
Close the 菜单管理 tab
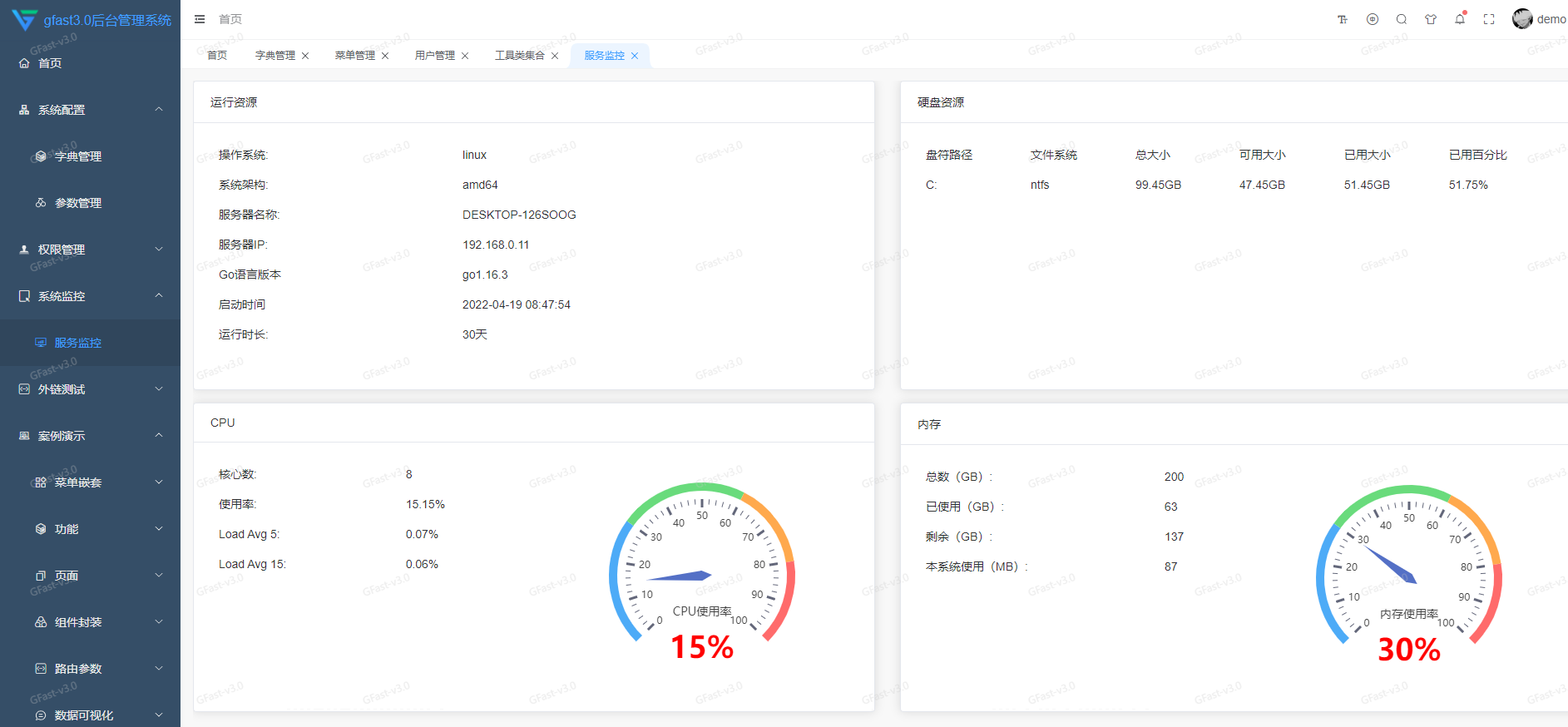click(x=385, y=56)
